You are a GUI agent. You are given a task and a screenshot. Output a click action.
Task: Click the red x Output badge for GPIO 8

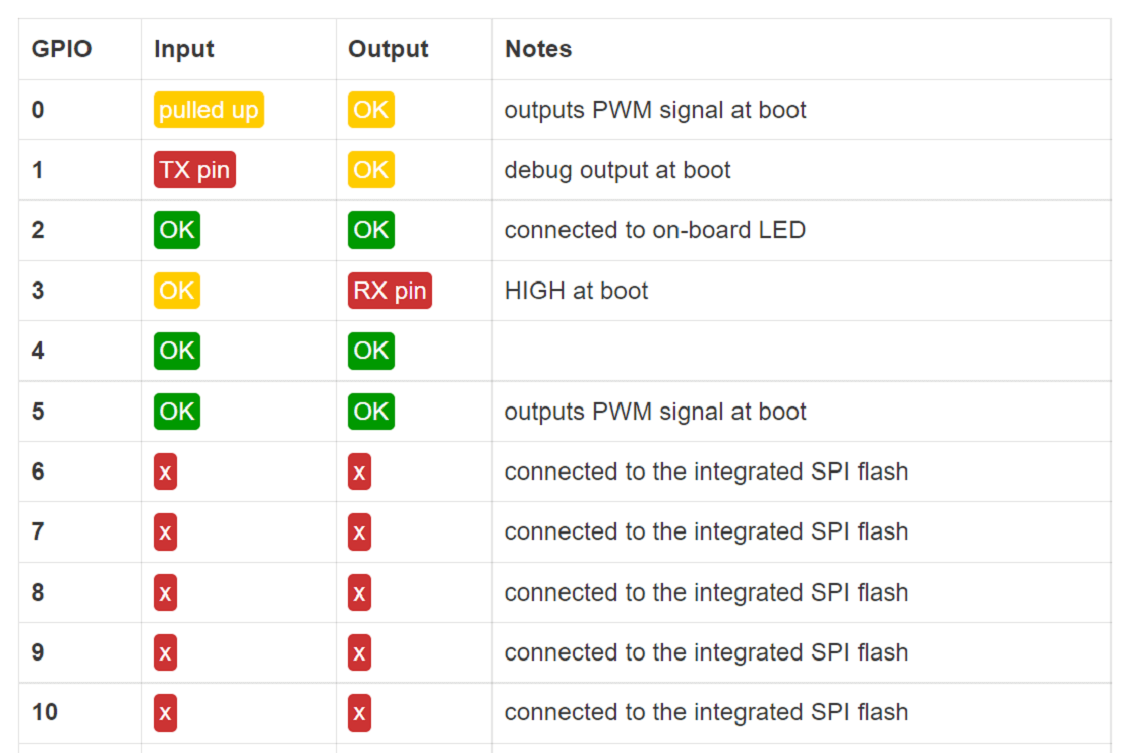(x=359, y=593)
